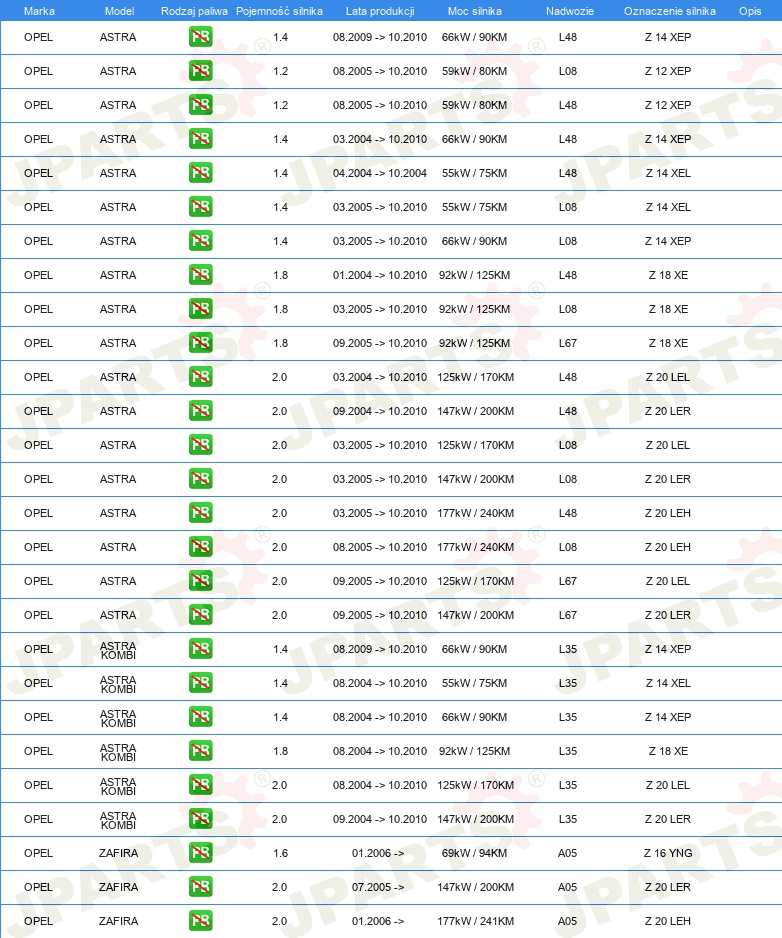Click the Lata produkcji column header
Image resolution: width=782 pixels, height=938 pixels.
click(x=380, y=11)
